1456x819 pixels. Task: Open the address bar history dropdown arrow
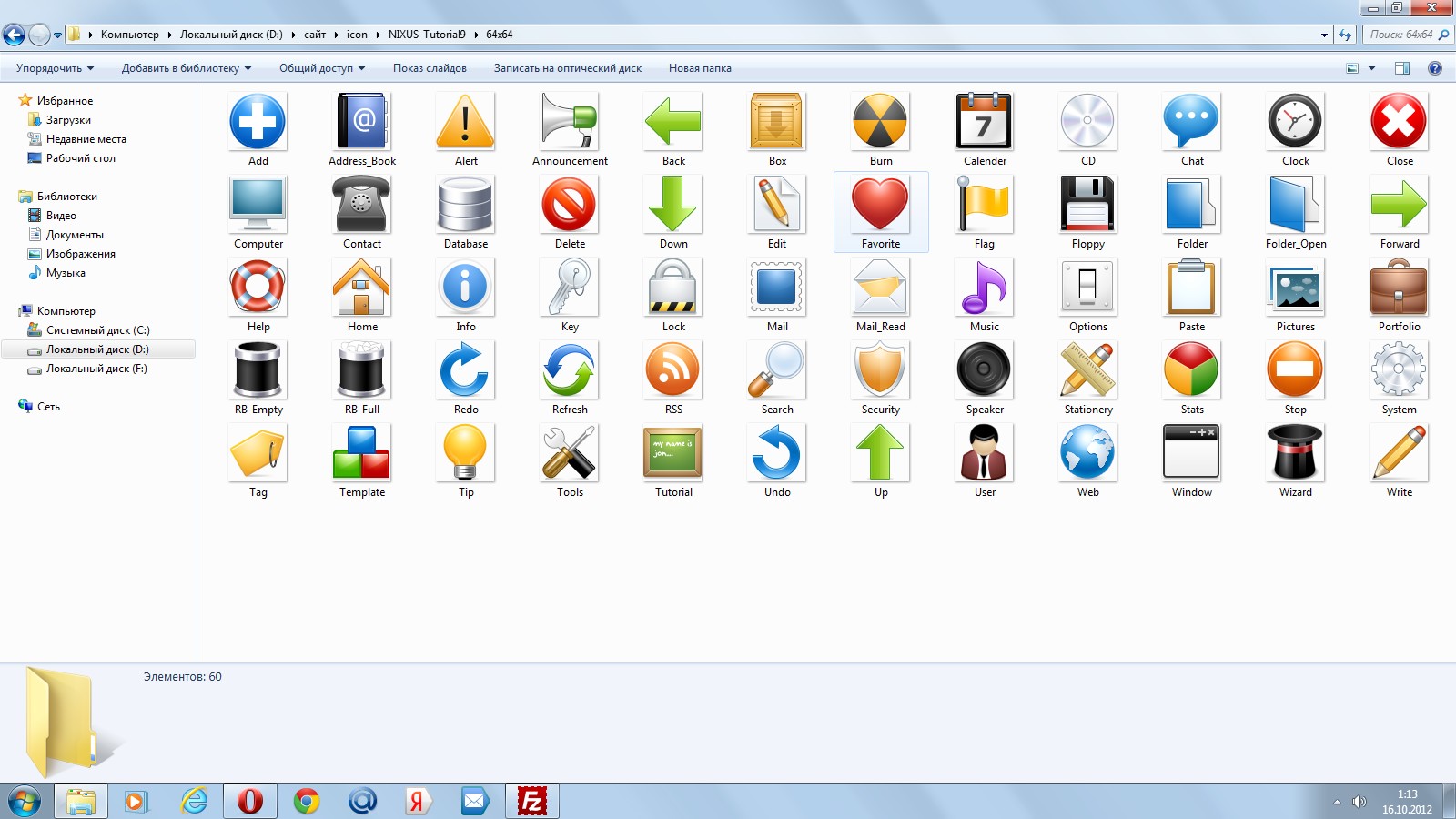click(1324, 35)
